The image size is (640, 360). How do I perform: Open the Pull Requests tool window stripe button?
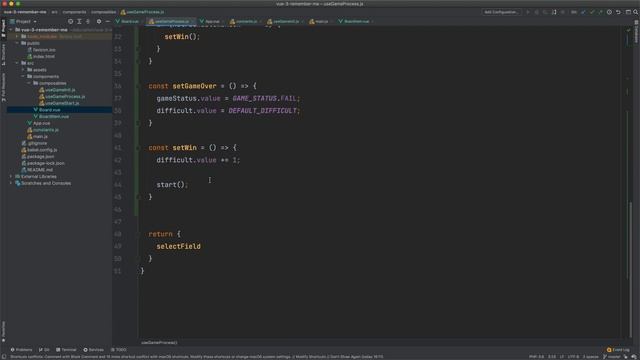[x=3, y=87]
